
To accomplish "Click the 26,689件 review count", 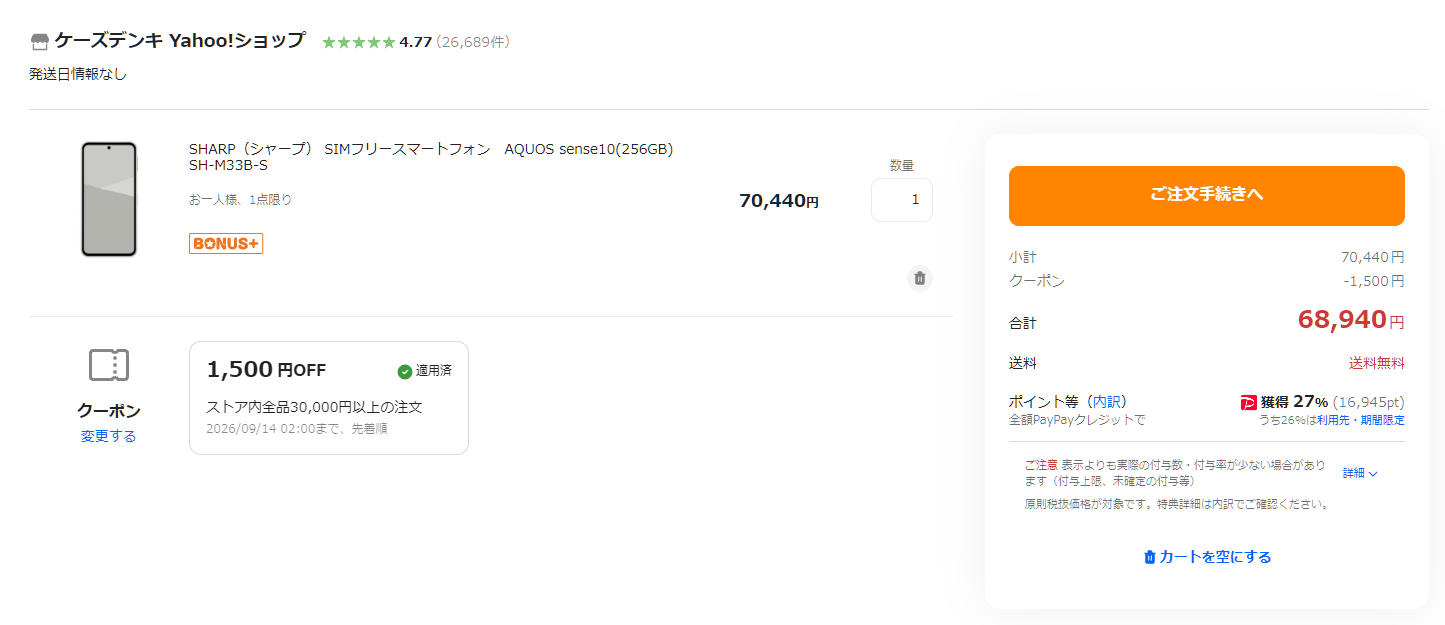I will pos(473,42).
